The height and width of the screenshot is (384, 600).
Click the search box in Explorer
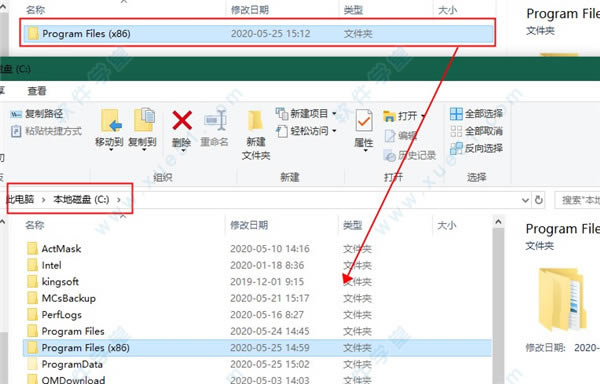coord(578,200)
